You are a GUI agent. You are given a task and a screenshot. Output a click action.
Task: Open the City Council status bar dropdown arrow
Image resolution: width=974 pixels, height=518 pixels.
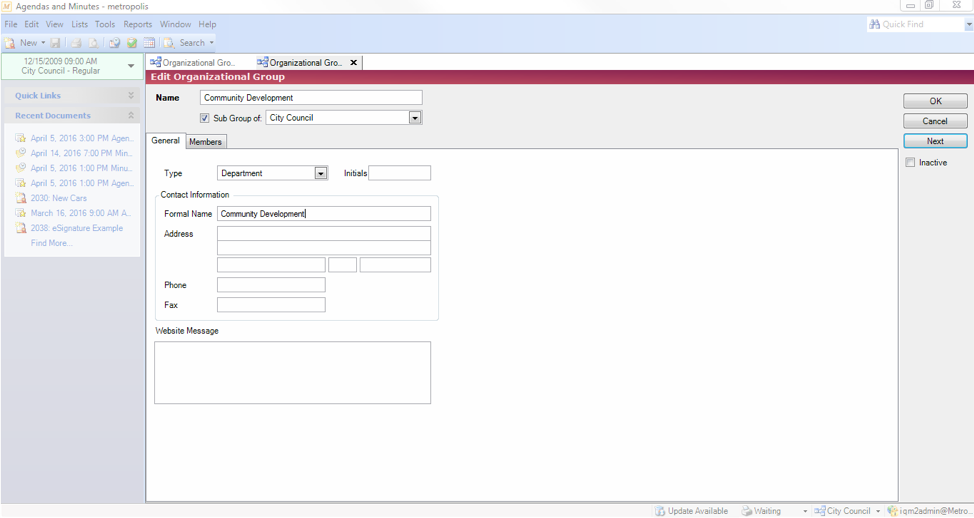(x=878, y=511)
